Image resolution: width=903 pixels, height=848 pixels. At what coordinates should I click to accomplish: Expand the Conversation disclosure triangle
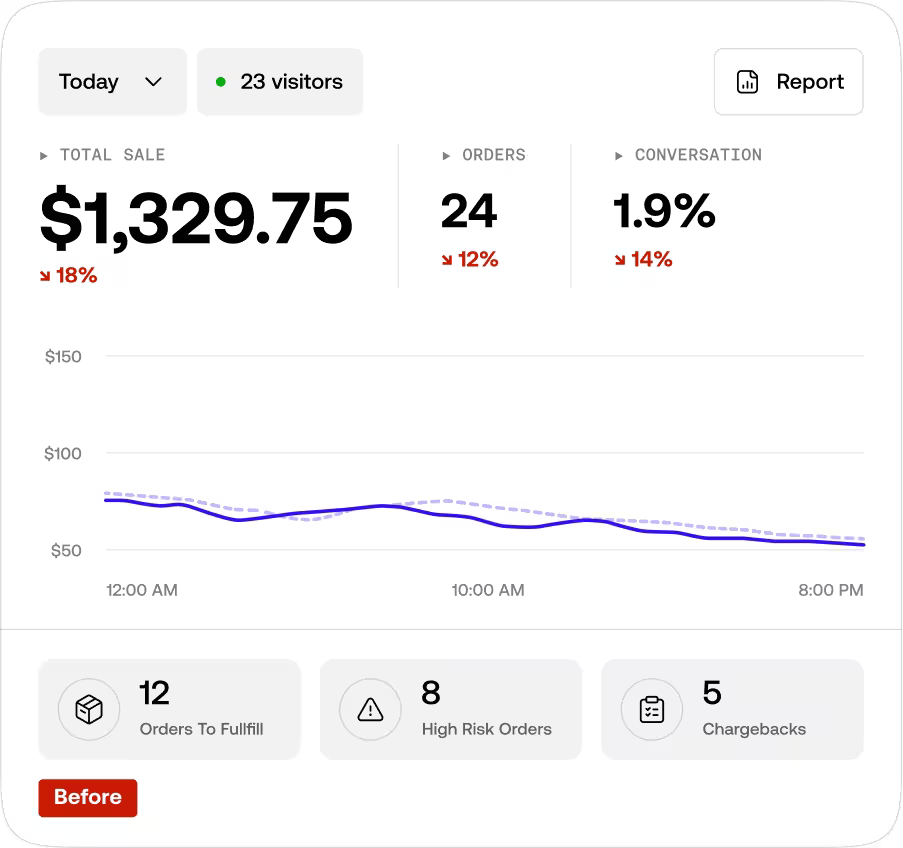619,156
